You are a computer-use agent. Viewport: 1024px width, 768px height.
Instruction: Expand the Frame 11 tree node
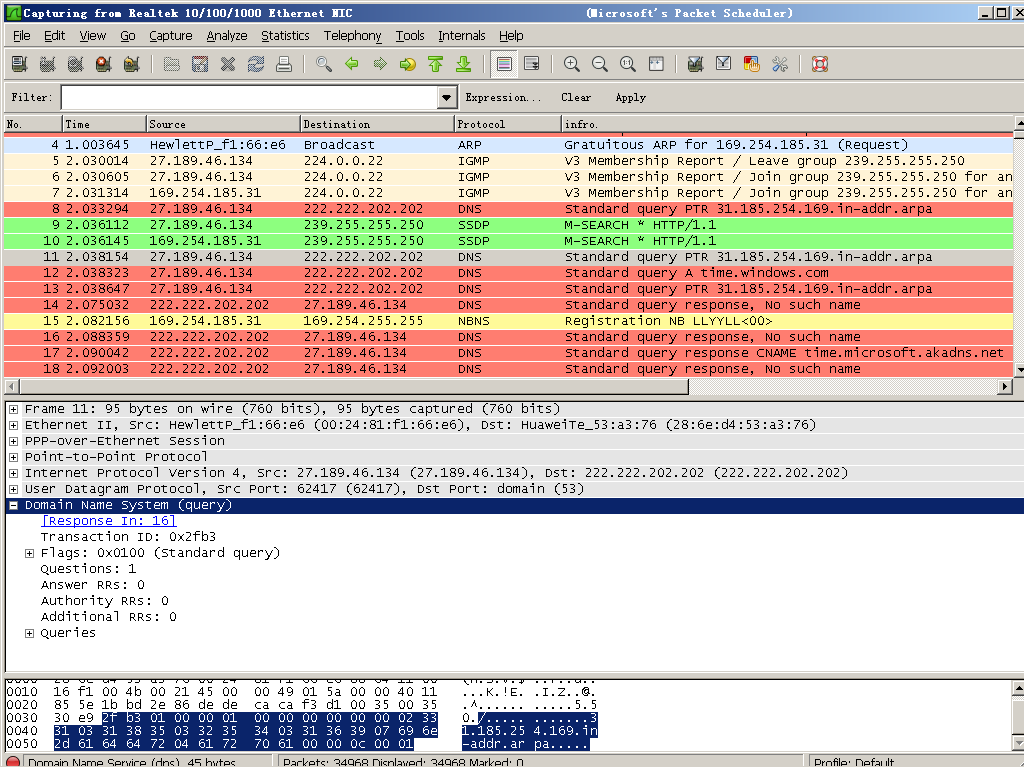pyautogui.click(x=13, y=409)
